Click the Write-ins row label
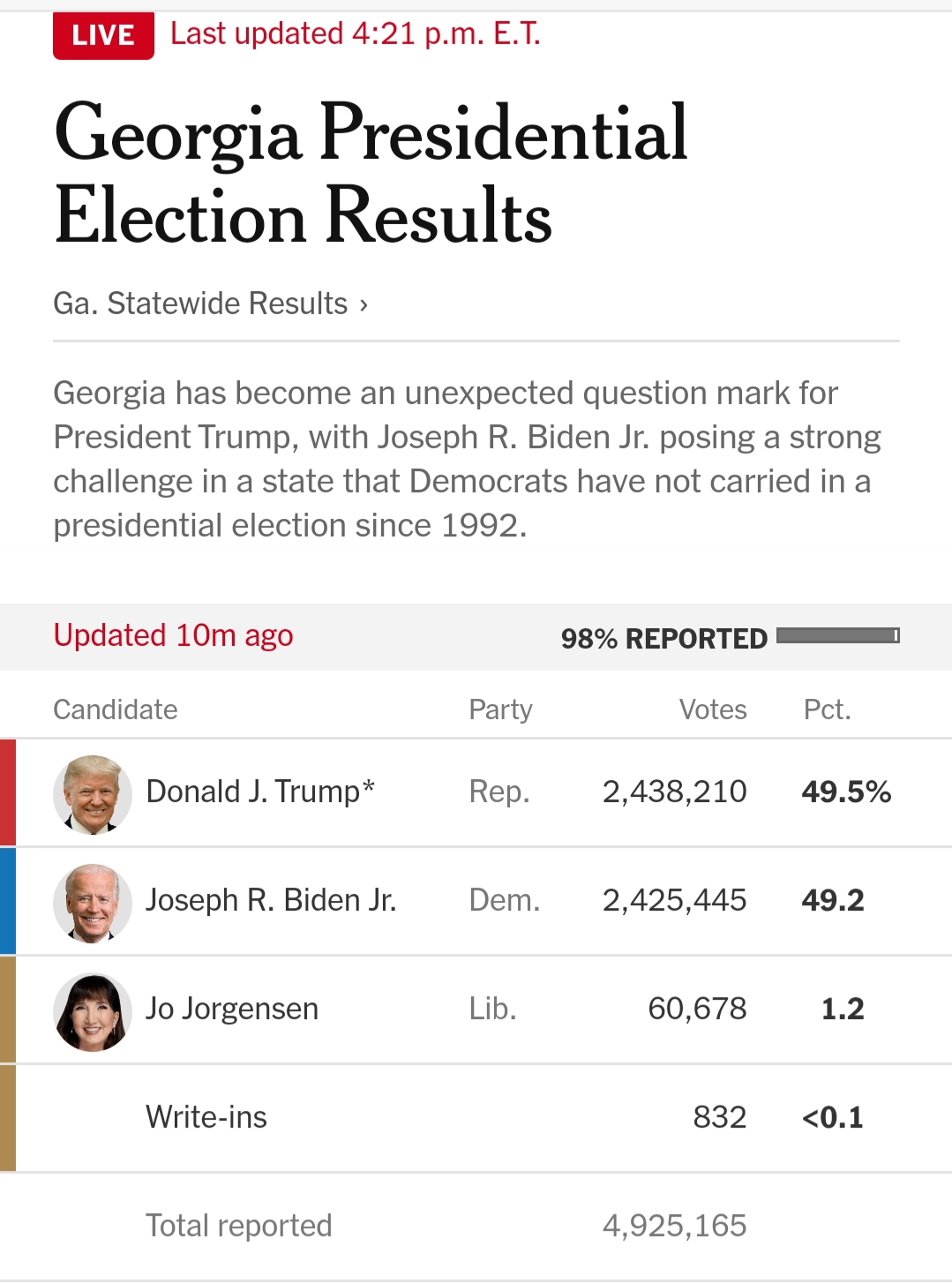Viewport: 952px width, 1283px height. [x=206, y=1117]
